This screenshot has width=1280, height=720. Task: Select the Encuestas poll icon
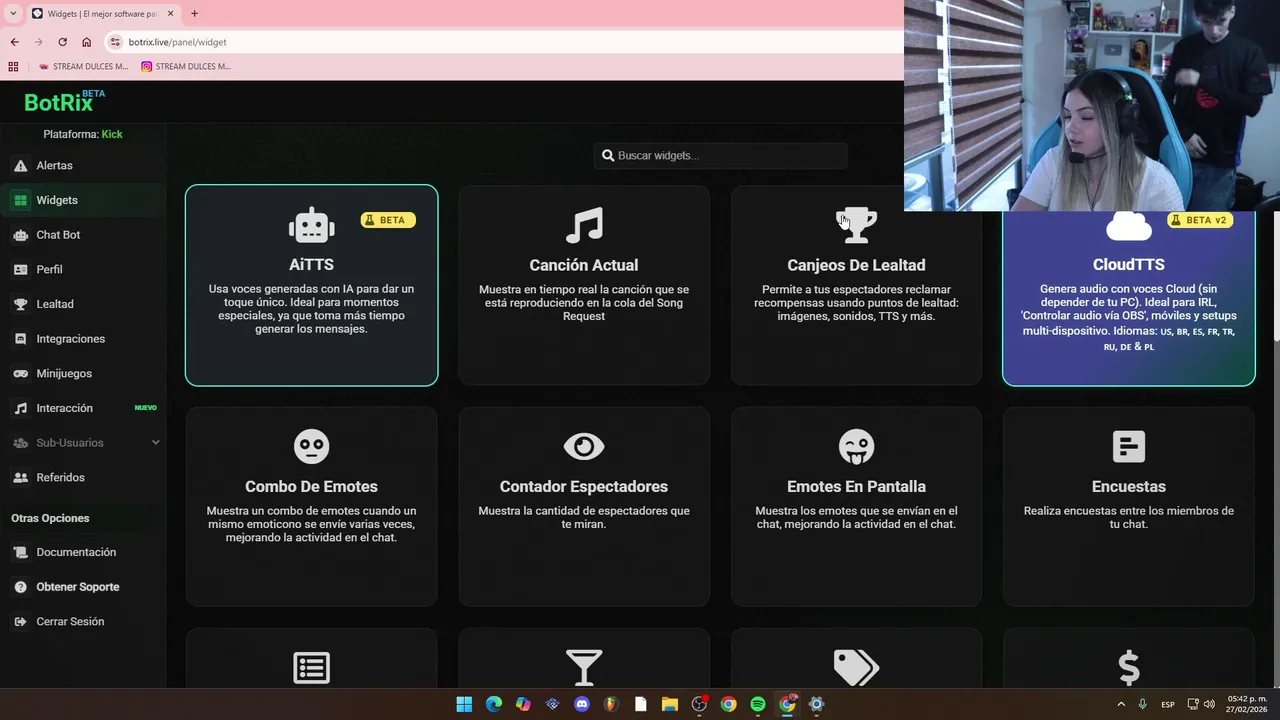click(1128, 447)
